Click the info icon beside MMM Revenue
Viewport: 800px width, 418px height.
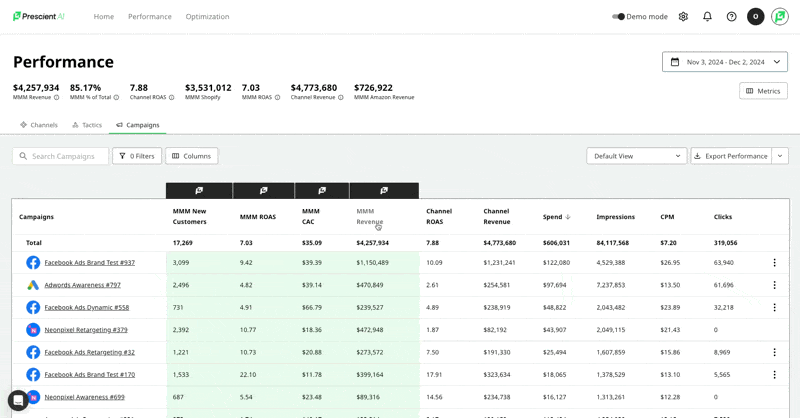click(x=56, y=98)
